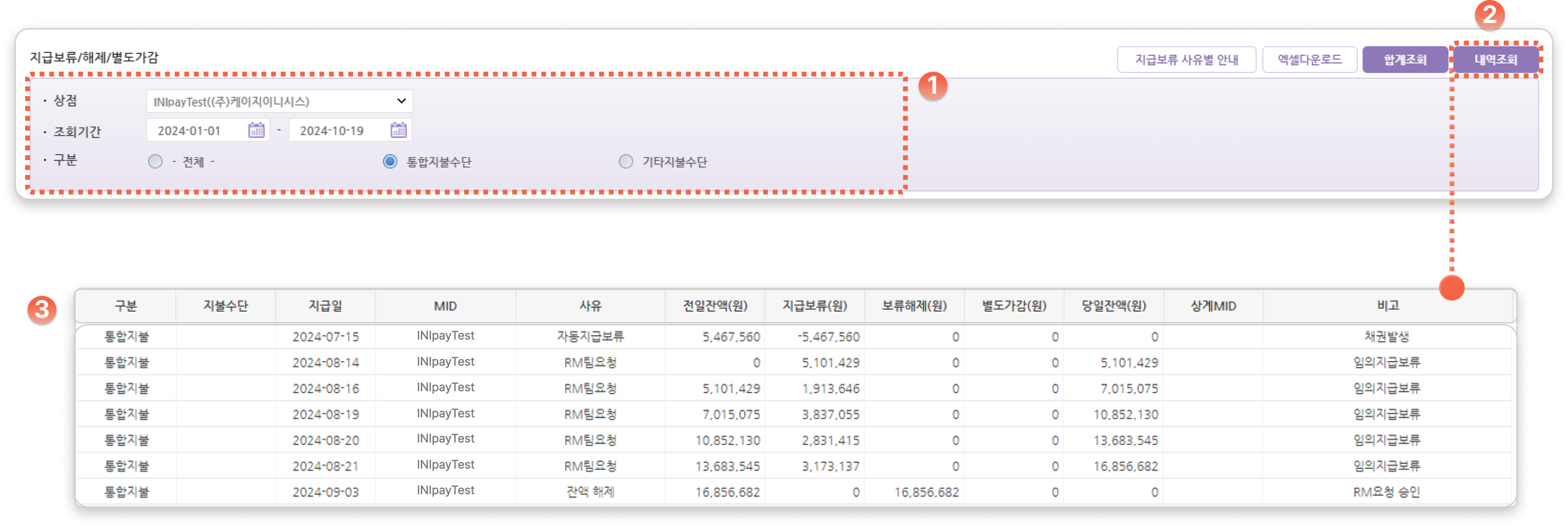
Task: Select the 자동지급보류 reason cell
Action: point(590,337)
